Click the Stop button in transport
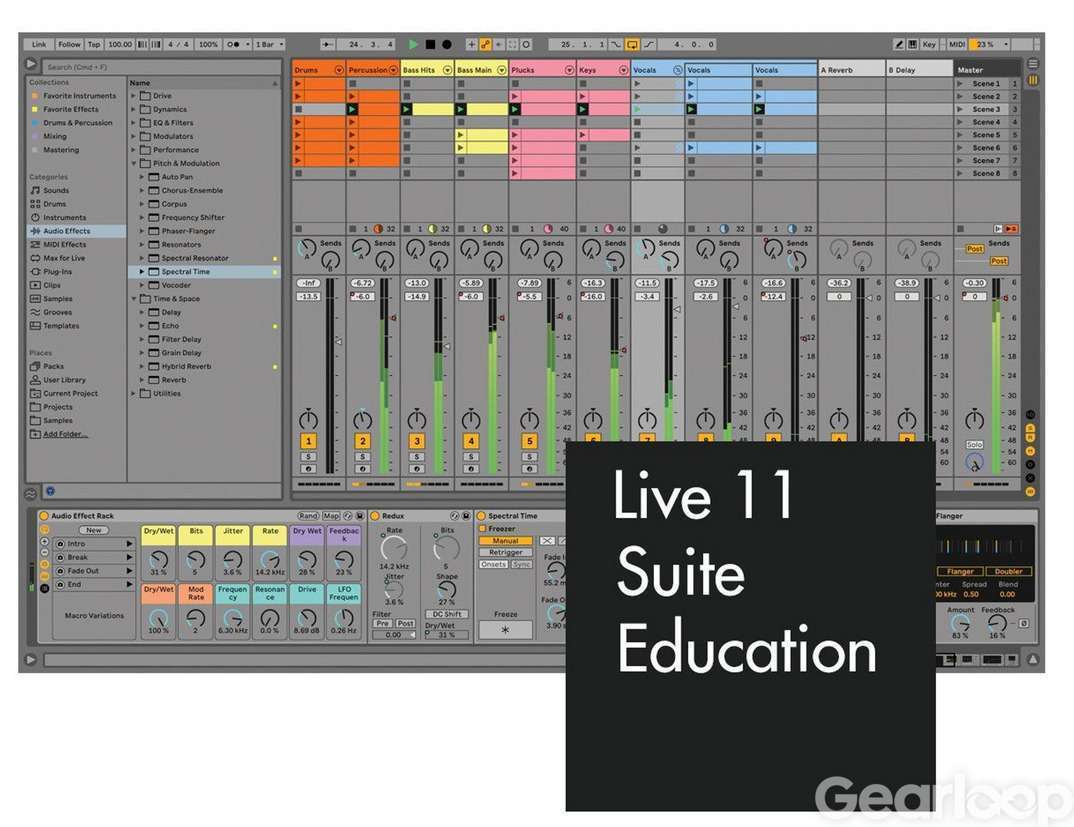The image size is (1074, 827). [430, 45]
